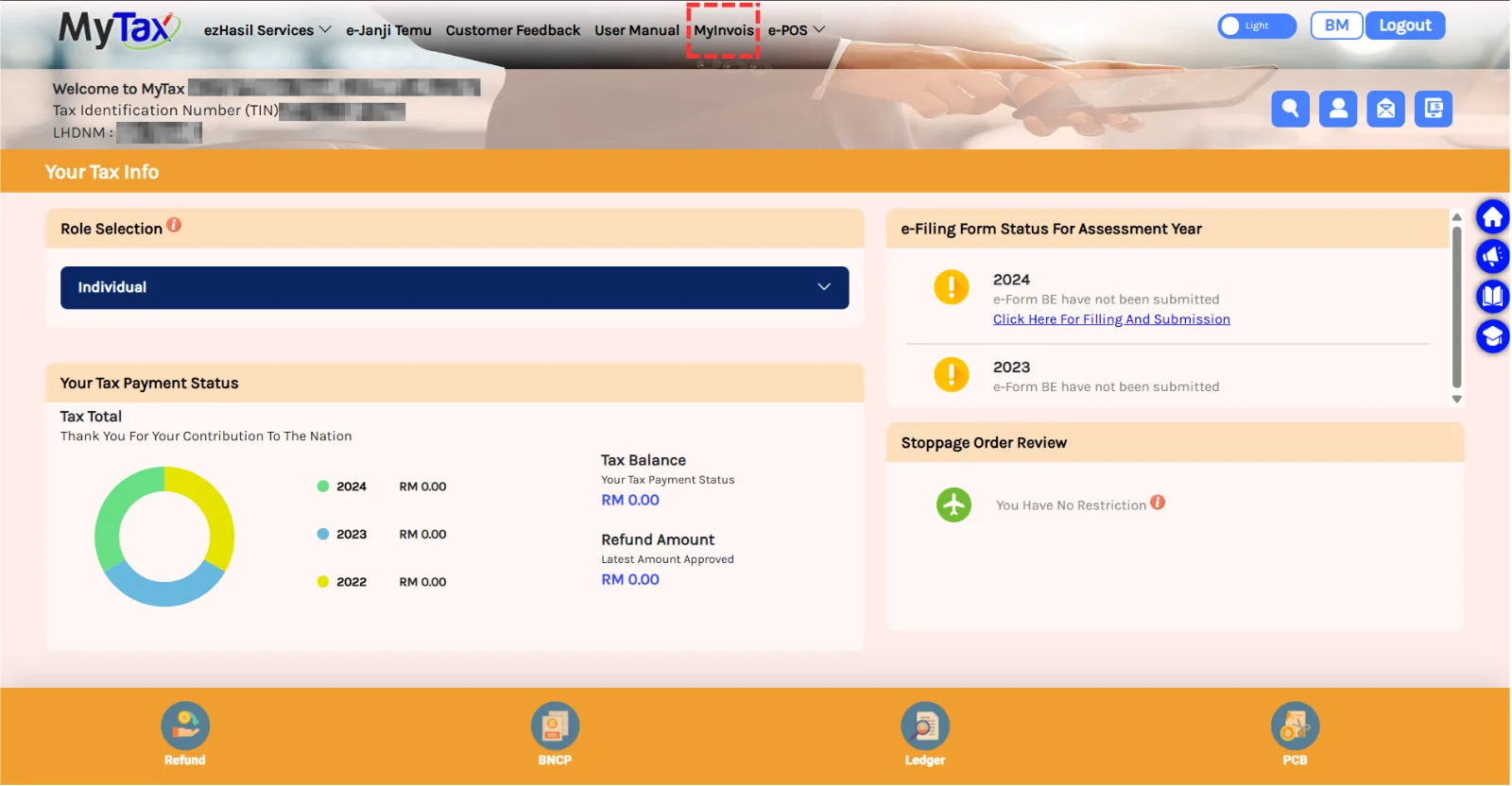Open the mail inbox icon button

tap(1385, 109)
